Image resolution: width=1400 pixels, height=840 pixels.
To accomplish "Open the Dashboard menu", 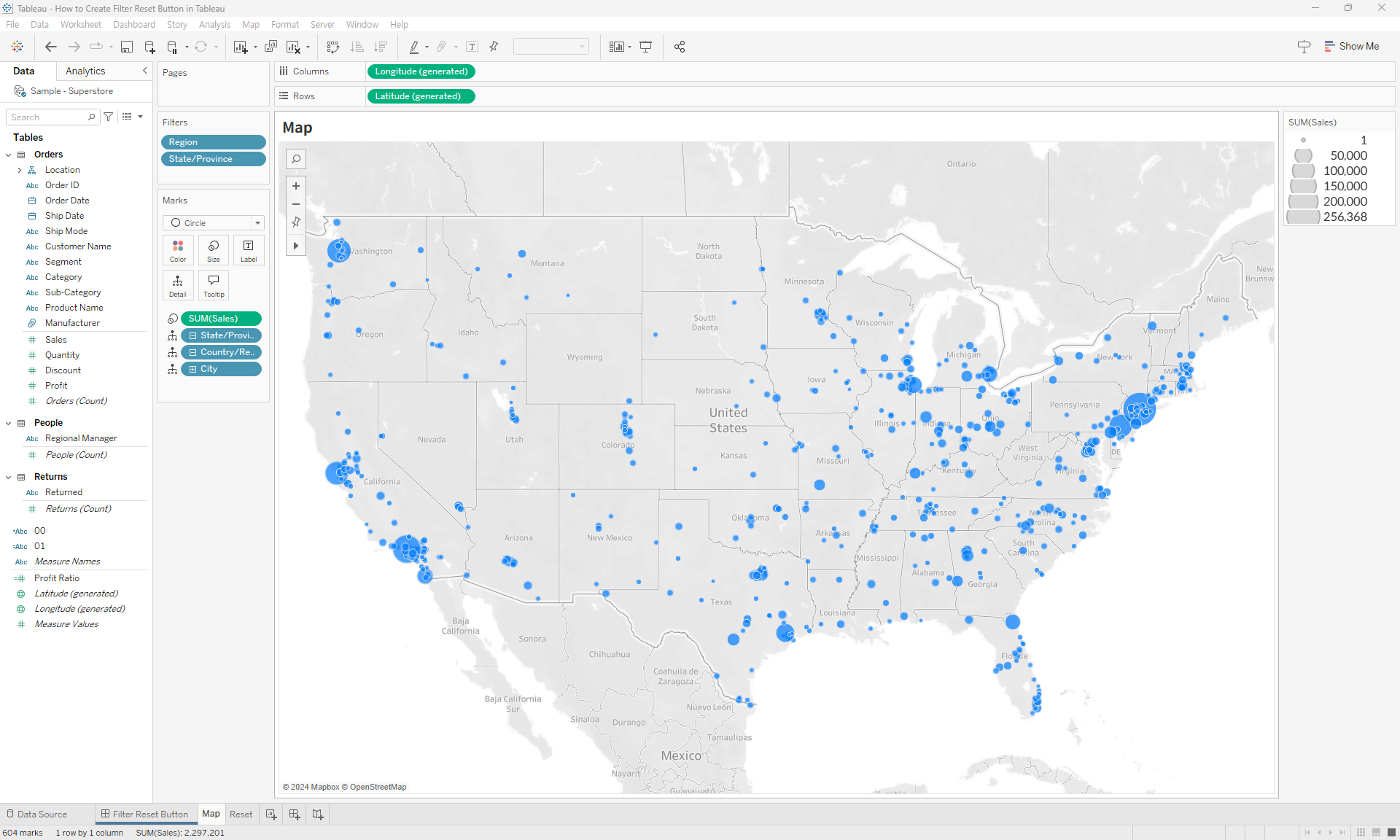I will point(134,24).
